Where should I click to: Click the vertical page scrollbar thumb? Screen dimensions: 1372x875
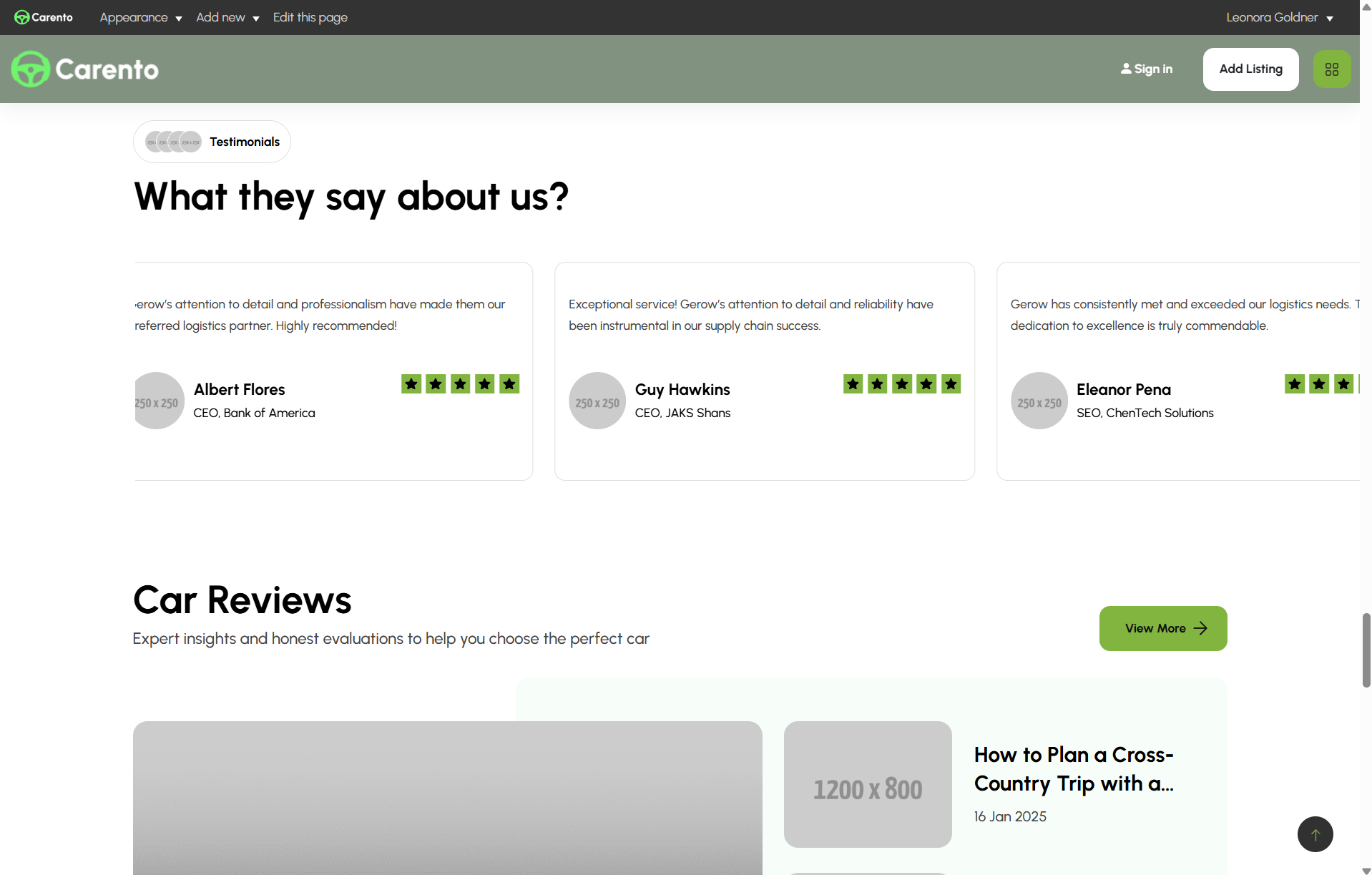(x=1366, y=650)
